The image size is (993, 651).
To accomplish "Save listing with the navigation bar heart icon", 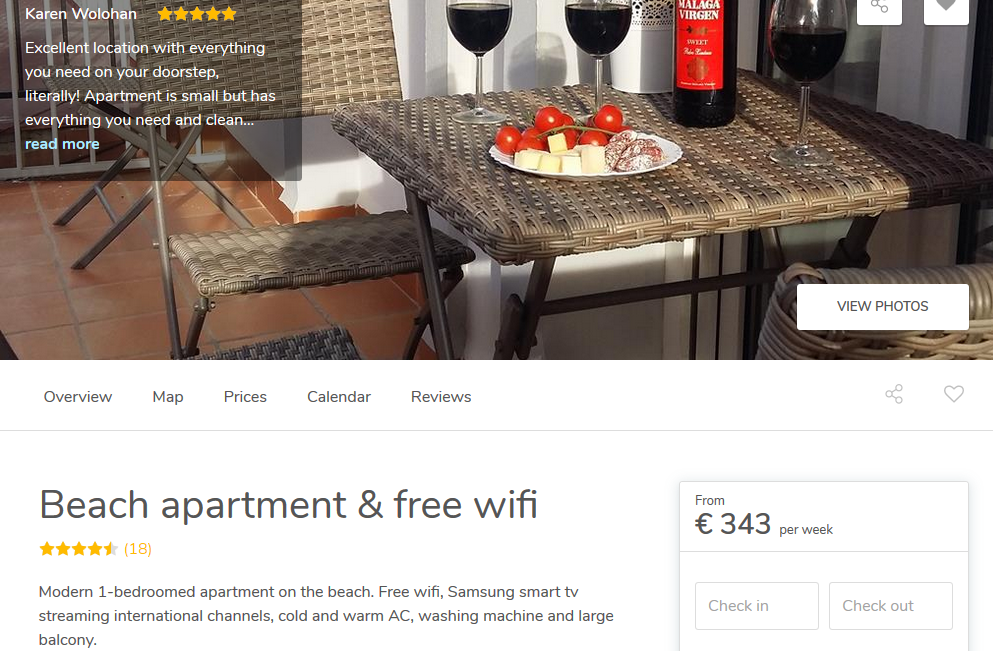I will (954, 394).
